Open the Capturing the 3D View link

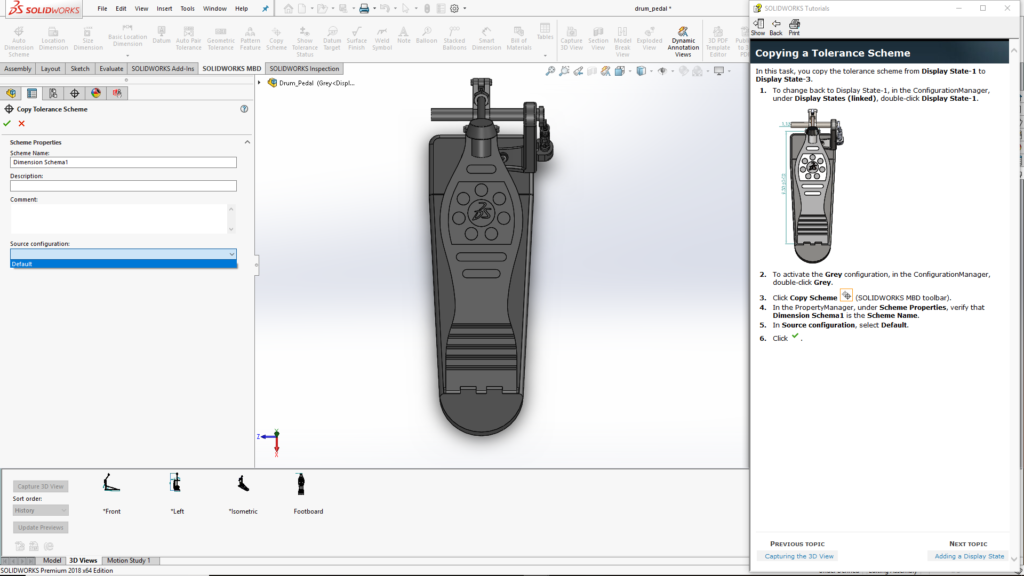tap(799, 556)
